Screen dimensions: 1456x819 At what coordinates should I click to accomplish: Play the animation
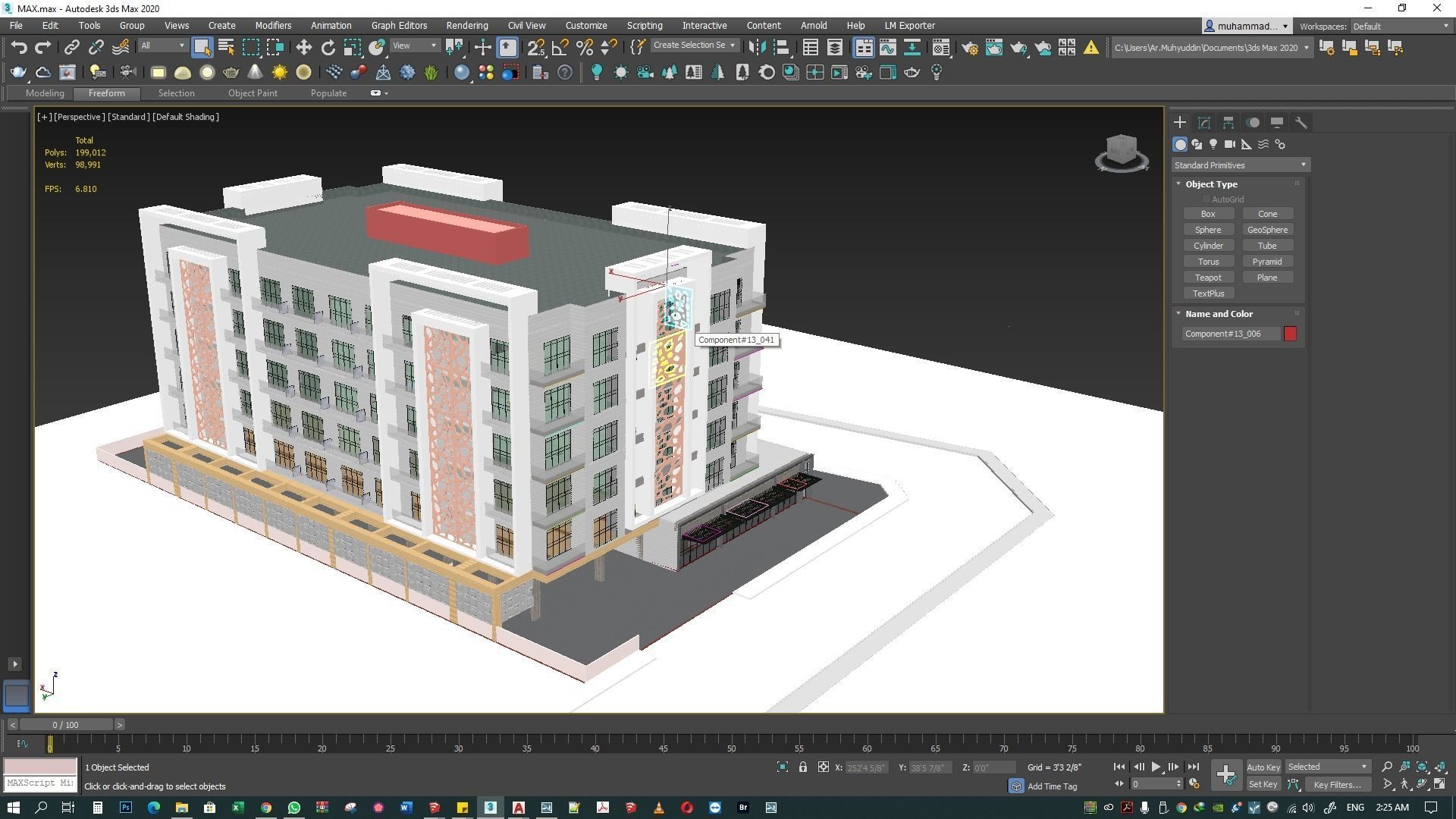(1156, 767)
